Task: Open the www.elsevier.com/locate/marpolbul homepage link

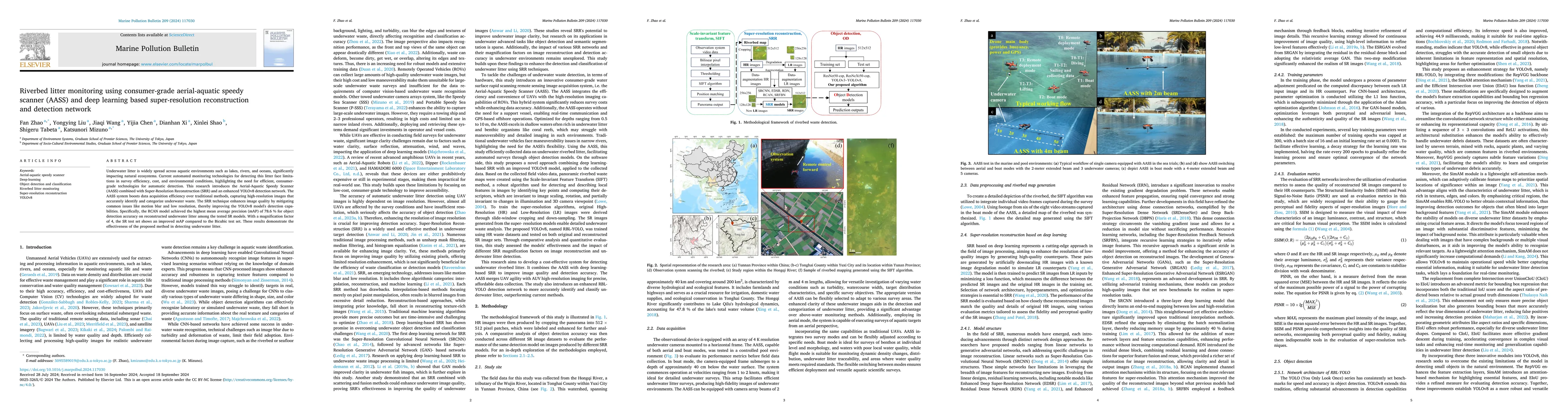Action: (x=177, y=64)
